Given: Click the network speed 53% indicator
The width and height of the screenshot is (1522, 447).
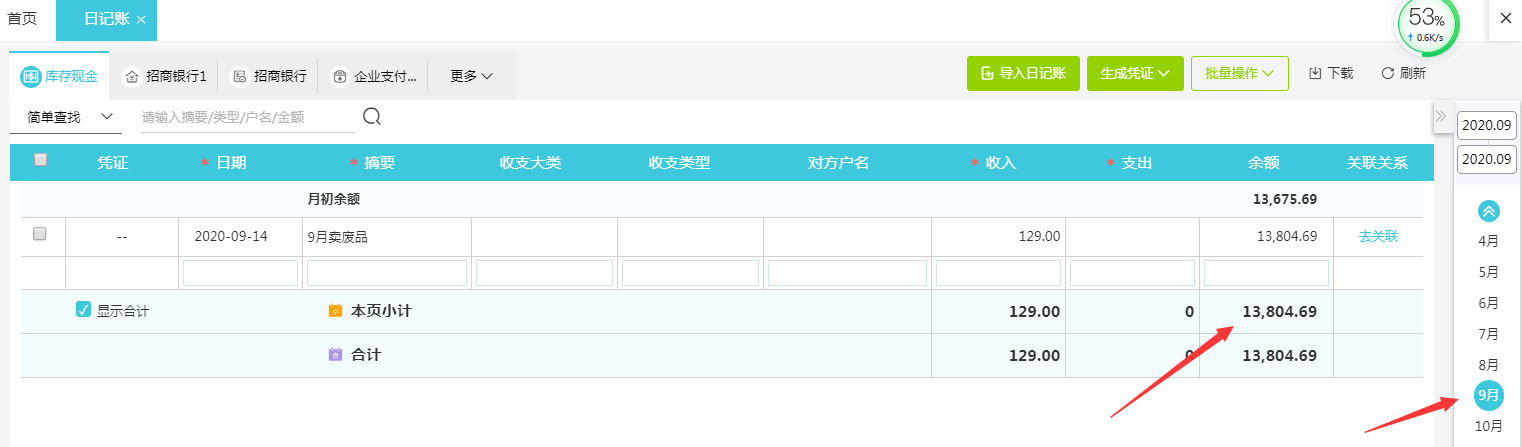Looking at the screenshot, I should pos(1426,25).
